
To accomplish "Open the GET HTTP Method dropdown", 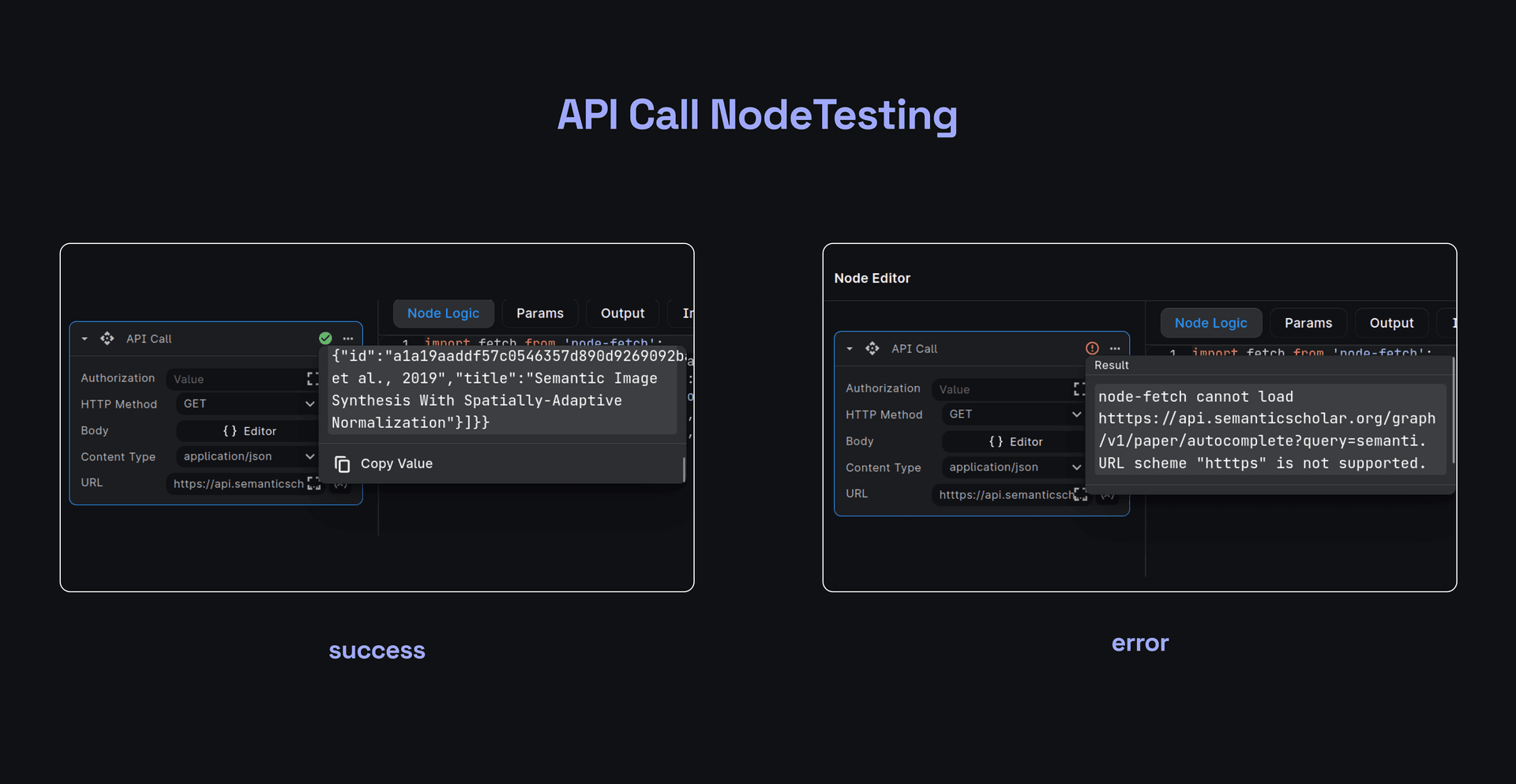I will [x=246, y=403].
